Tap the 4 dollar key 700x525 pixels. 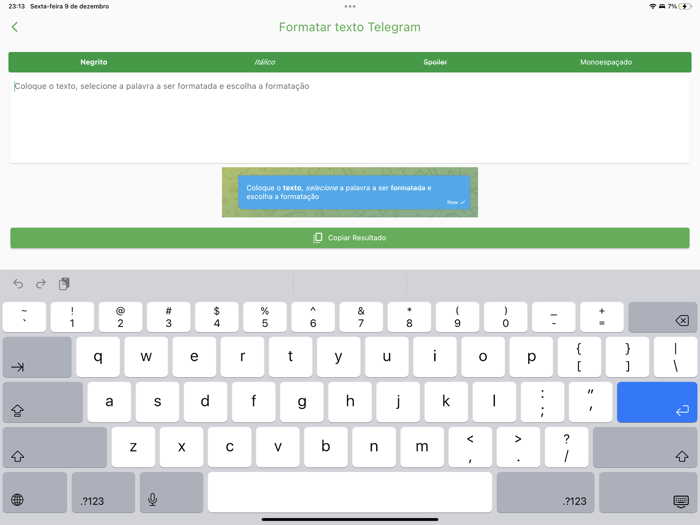coord(217,317)
